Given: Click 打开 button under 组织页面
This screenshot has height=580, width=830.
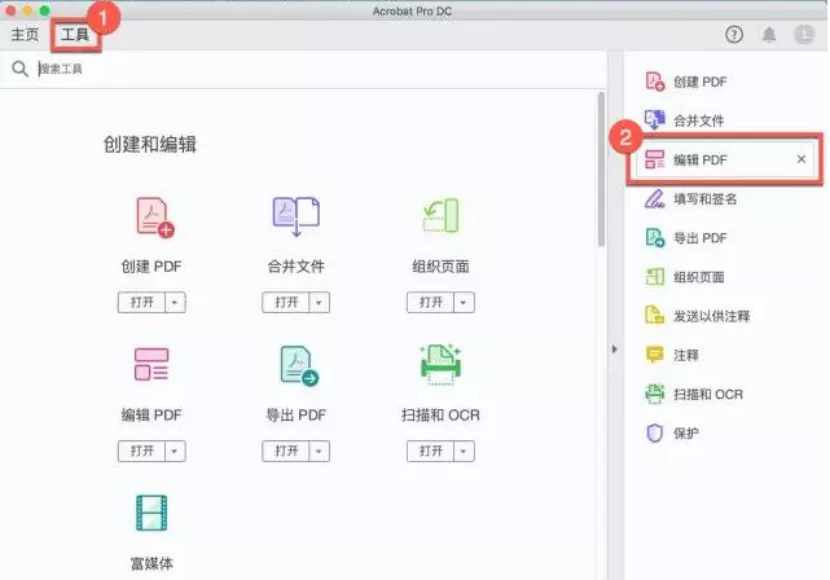Looking at the screenshot, I should coord(430,303).
